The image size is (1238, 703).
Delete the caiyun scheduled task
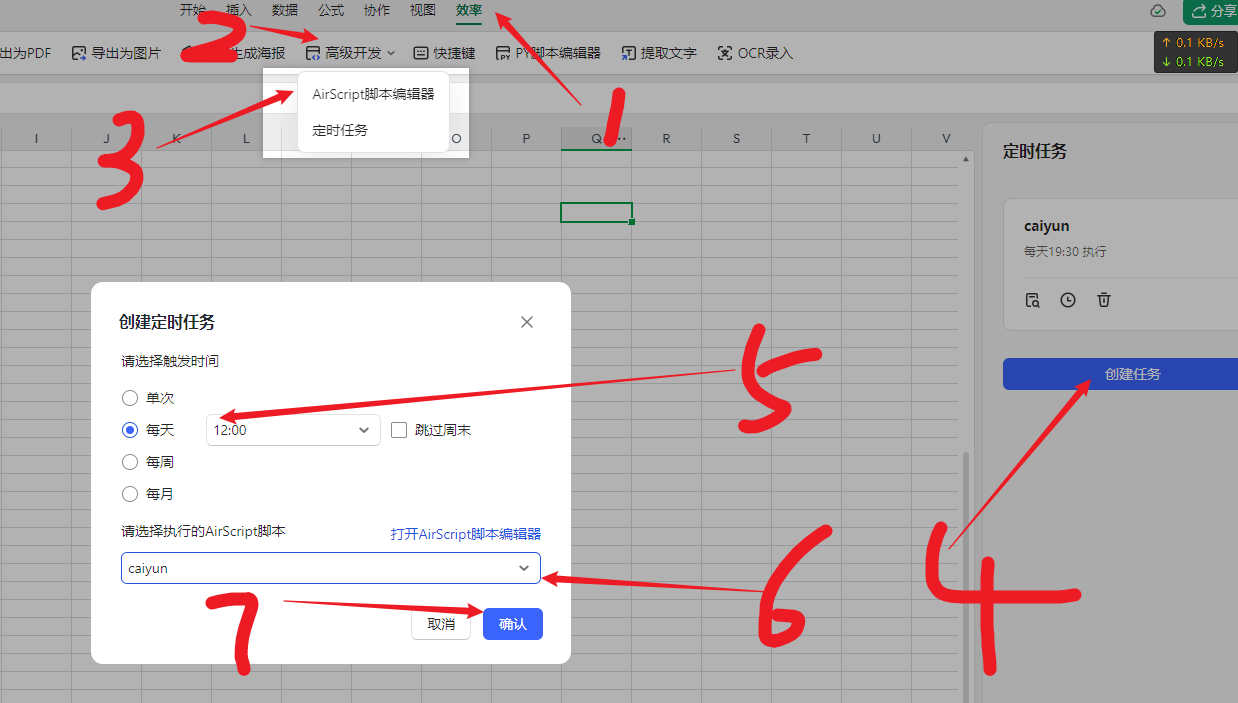[x=1104, y=299]
